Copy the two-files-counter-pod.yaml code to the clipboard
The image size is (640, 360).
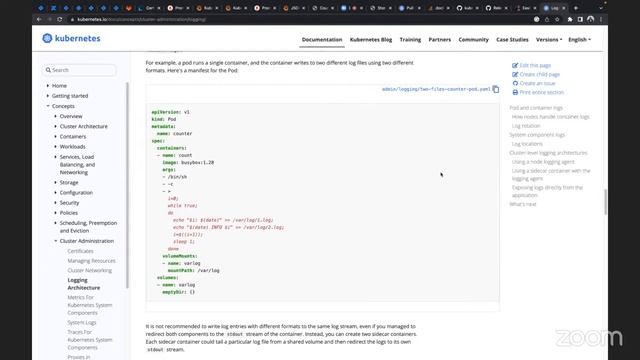[496, 89]
